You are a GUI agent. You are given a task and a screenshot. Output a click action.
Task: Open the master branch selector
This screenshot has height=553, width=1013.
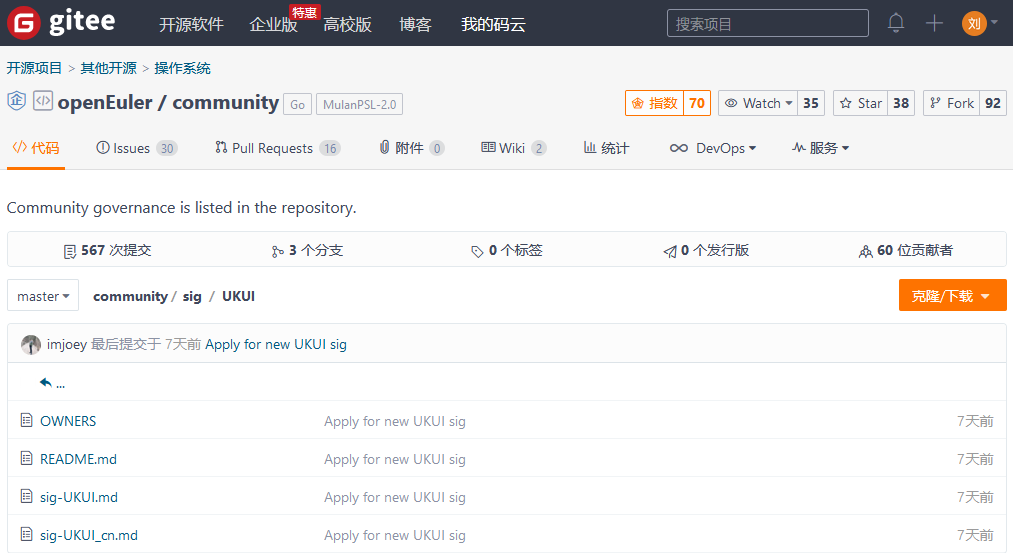(43, 296)
